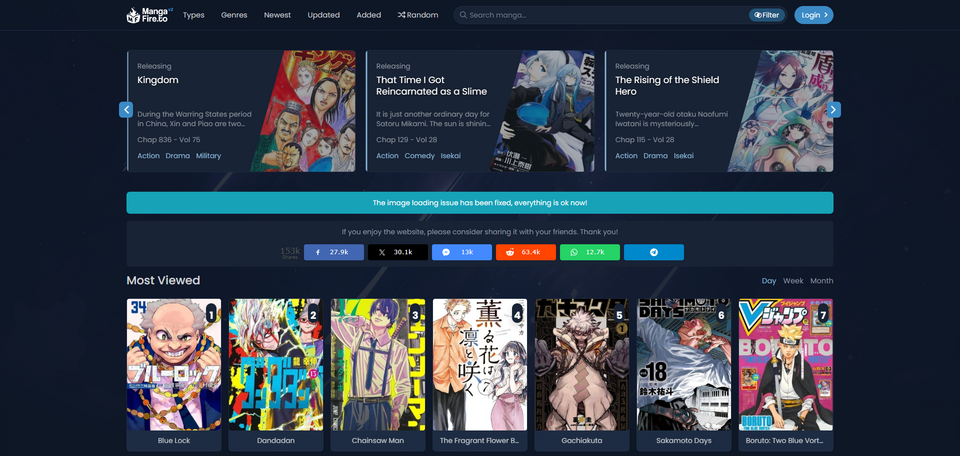The width and height of the screenshot is (960, 456).
Task: Share via the Telegram button
Action: pyautogui.click(x=654, y=252)
